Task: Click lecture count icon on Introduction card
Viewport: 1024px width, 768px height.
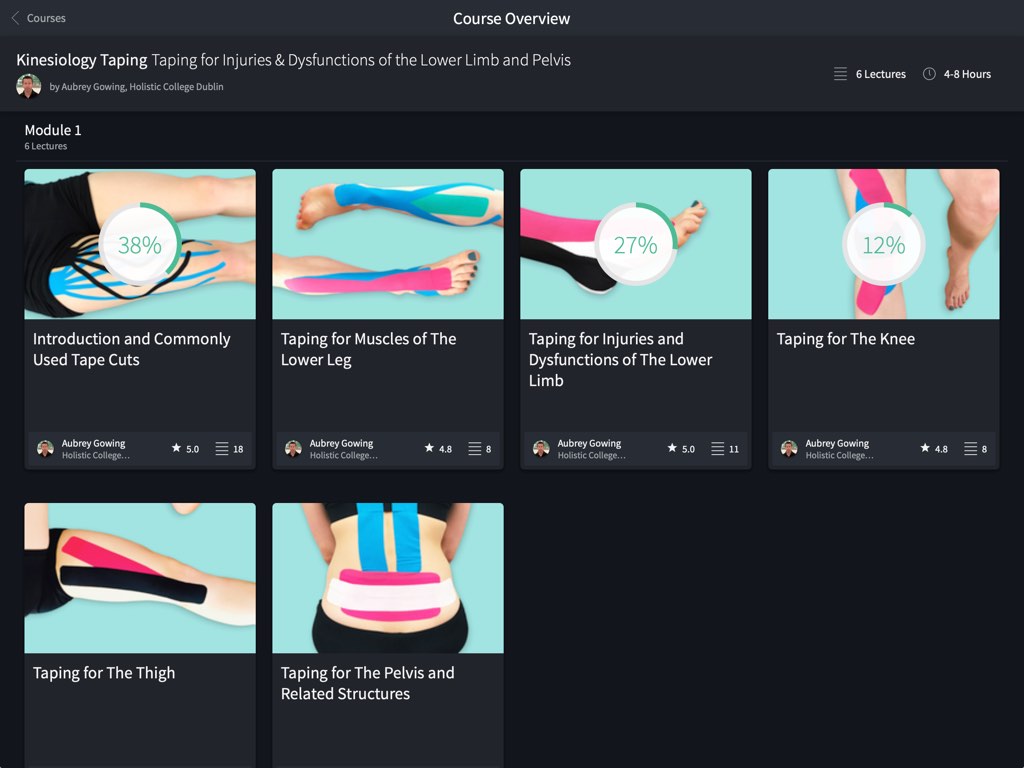Action: [x=222, y=449]
